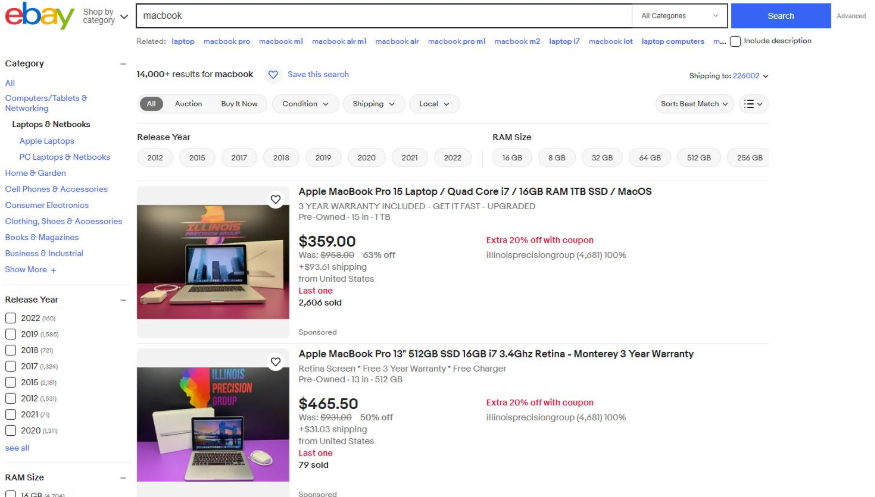Open All Categories dropdown in search bar
This screenshot has height=497, width=875.
point(679,16)
